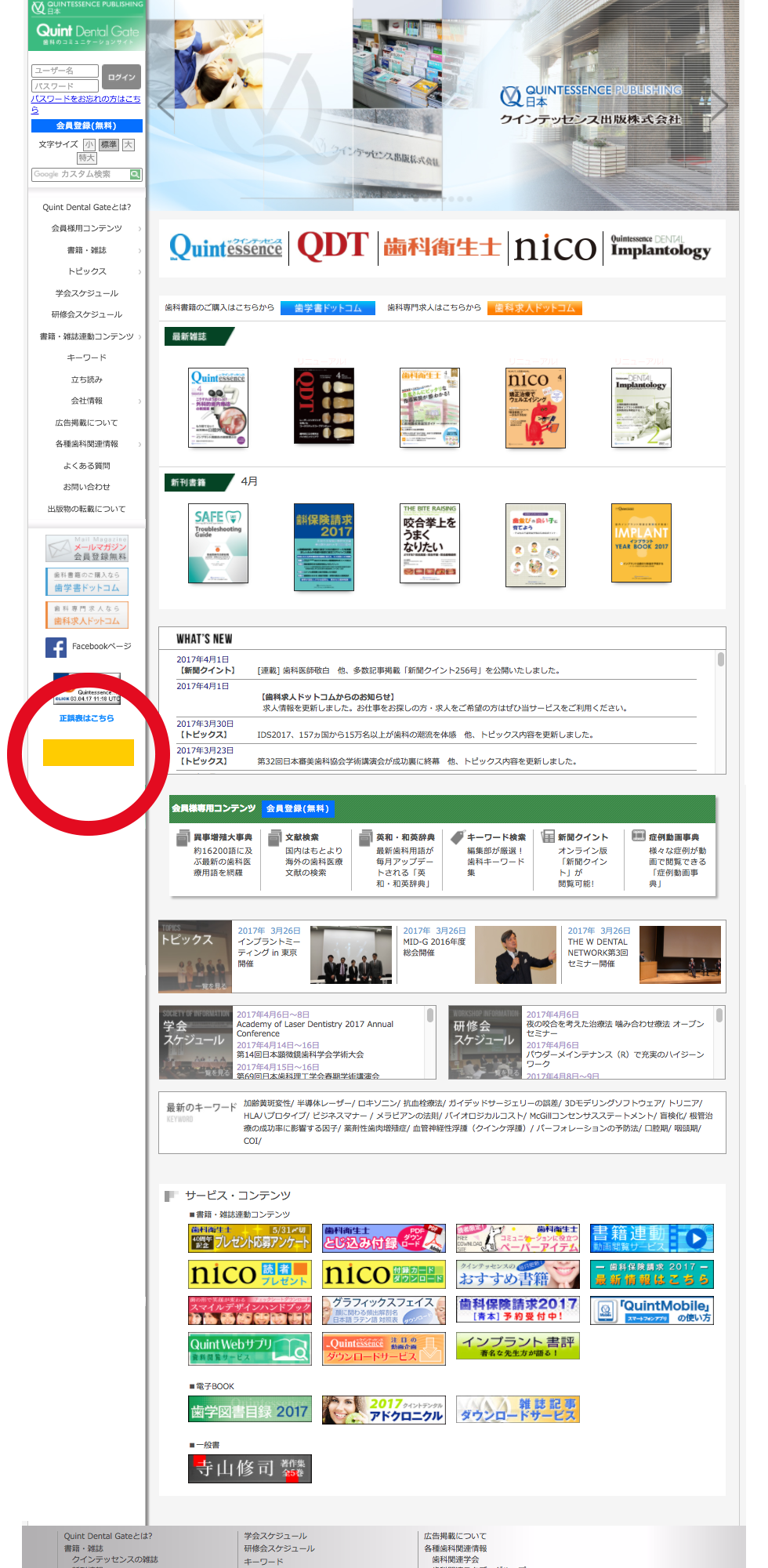Select 立ち読み in the sidebar menu

pyautogui.click(x=87, y=379)
